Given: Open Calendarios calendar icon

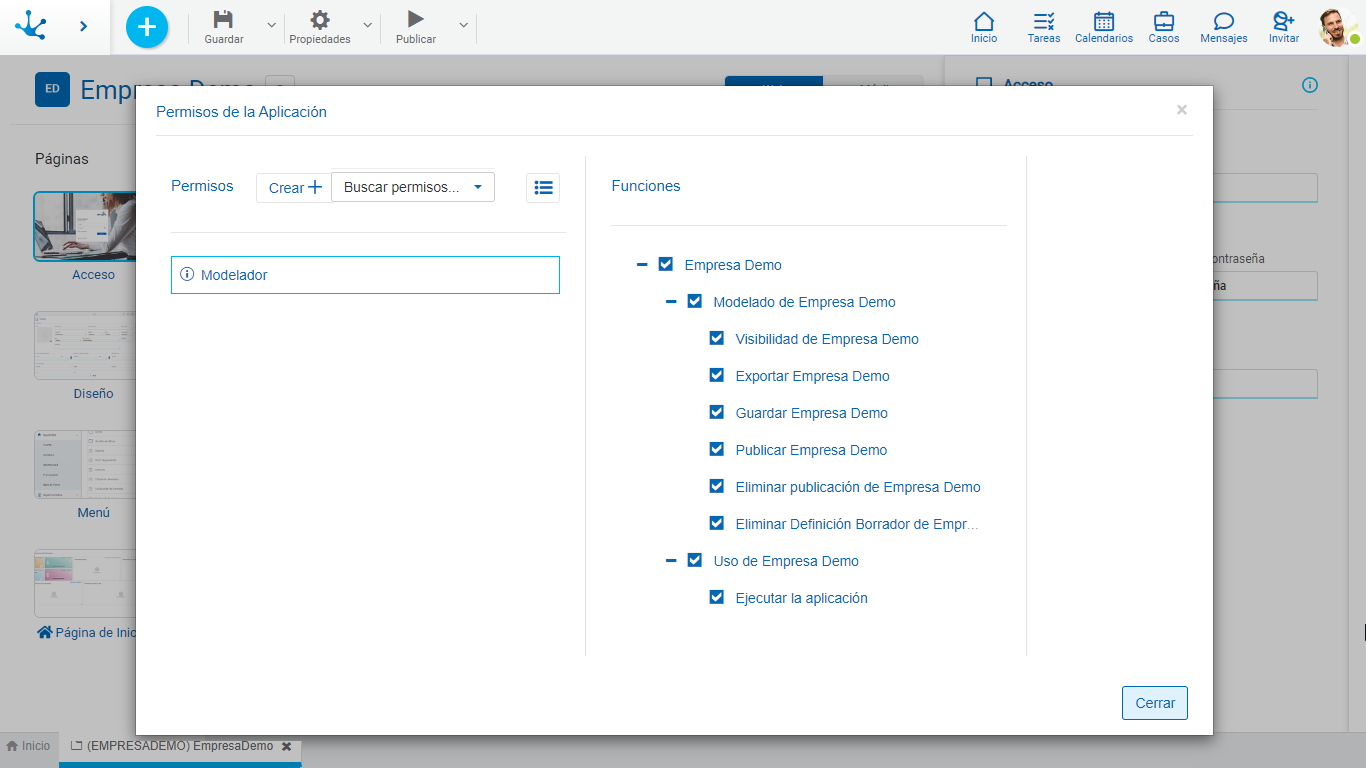Looking at the screenshot, I should [1104, 21].
